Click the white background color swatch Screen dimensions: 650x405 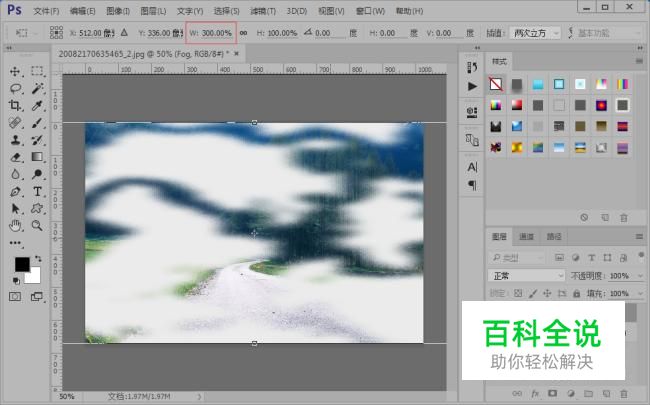tap(34, 276)
